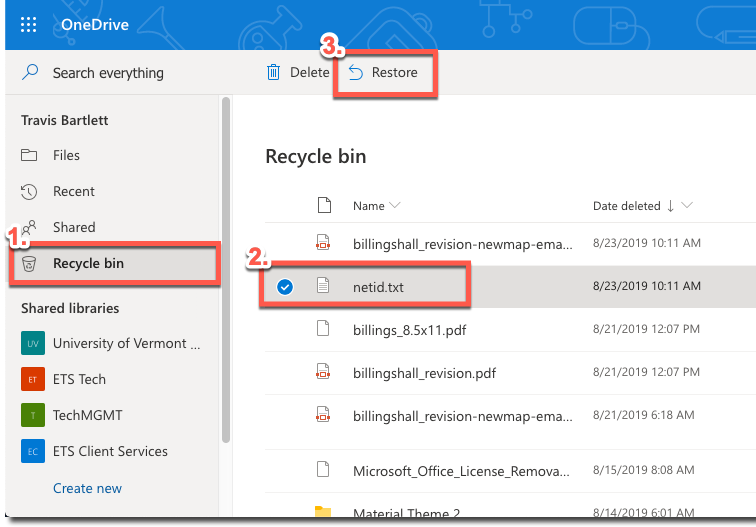Sort by the Date deleted column header
The height and width of the screenshot is (527, 756).
626,206
